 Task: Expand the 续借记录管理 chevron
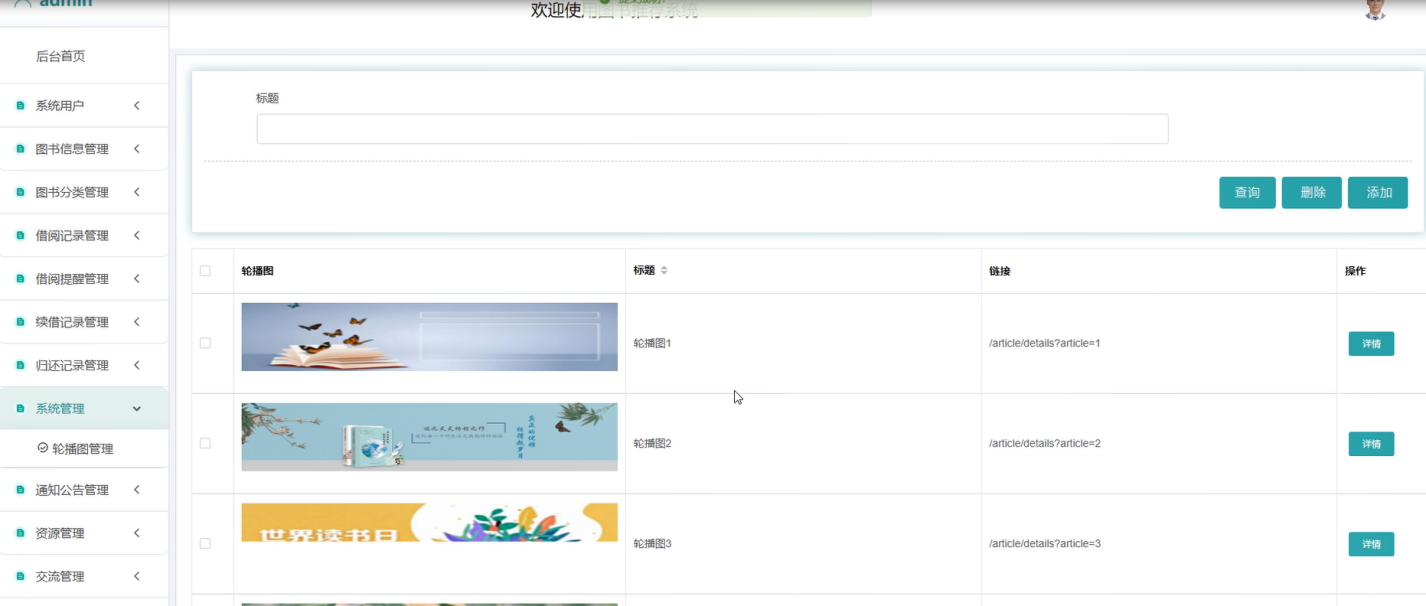[137, 322]
